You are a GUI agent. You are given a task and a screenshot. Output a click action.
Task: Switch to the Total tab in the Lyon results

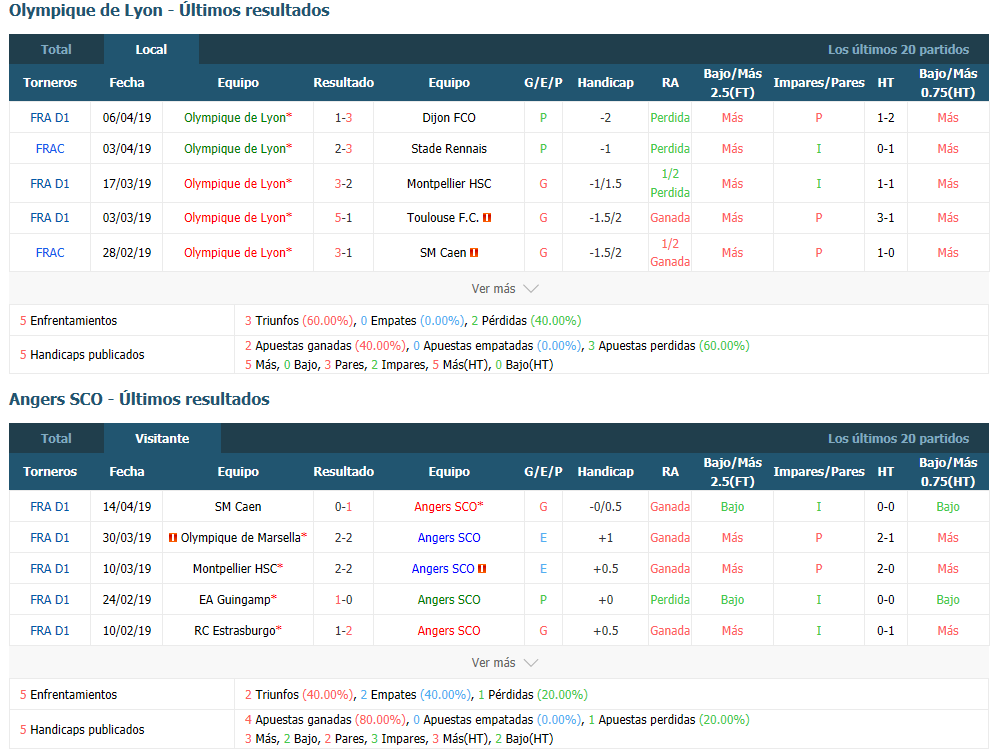point(56,50)
